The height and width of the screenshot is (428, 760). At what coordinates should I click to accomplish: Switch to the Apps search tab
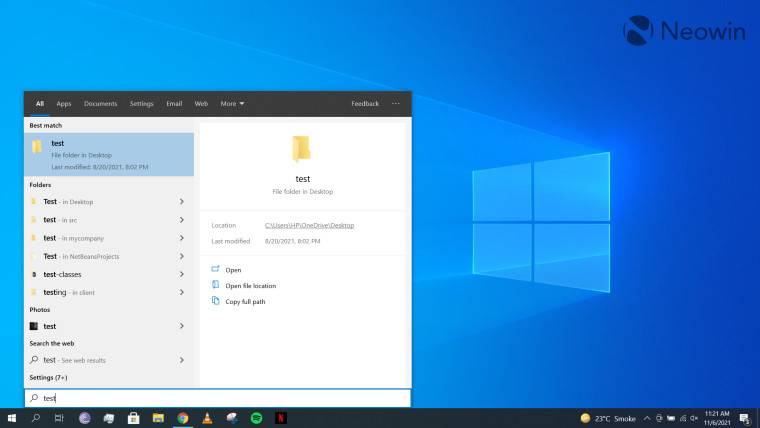pos(64,103)
